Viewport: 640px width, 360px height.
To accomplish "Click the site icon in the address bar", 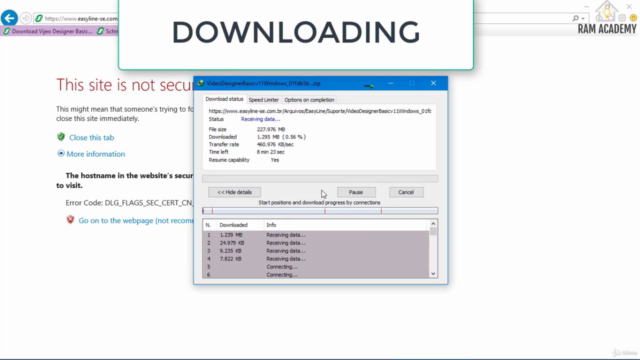I will point(39,18).
